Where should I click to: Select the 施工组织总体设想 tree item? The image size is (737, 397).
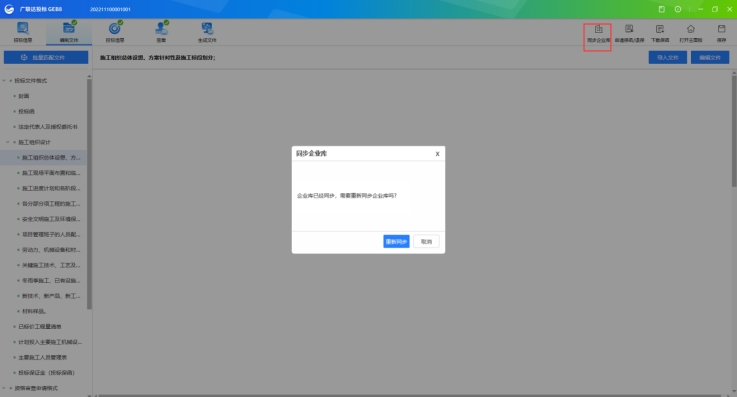pyautogui.click(x=51, y=157)
